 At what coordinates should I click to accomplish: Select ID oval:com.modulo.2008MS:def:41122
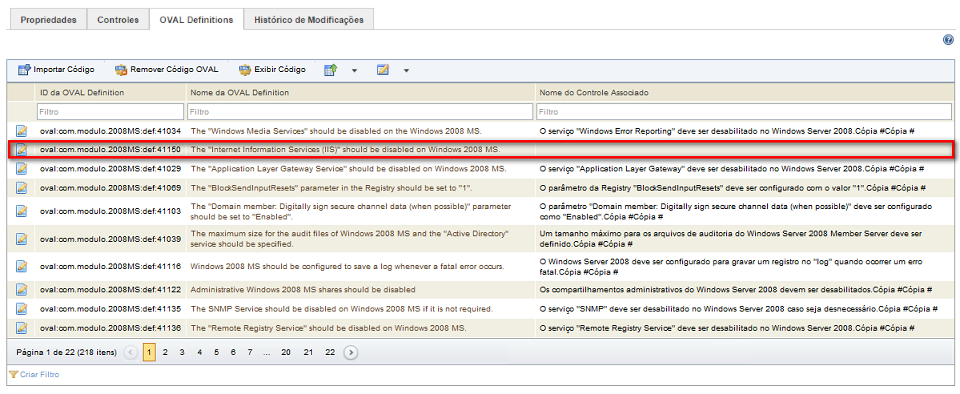[x=111, y=289]
